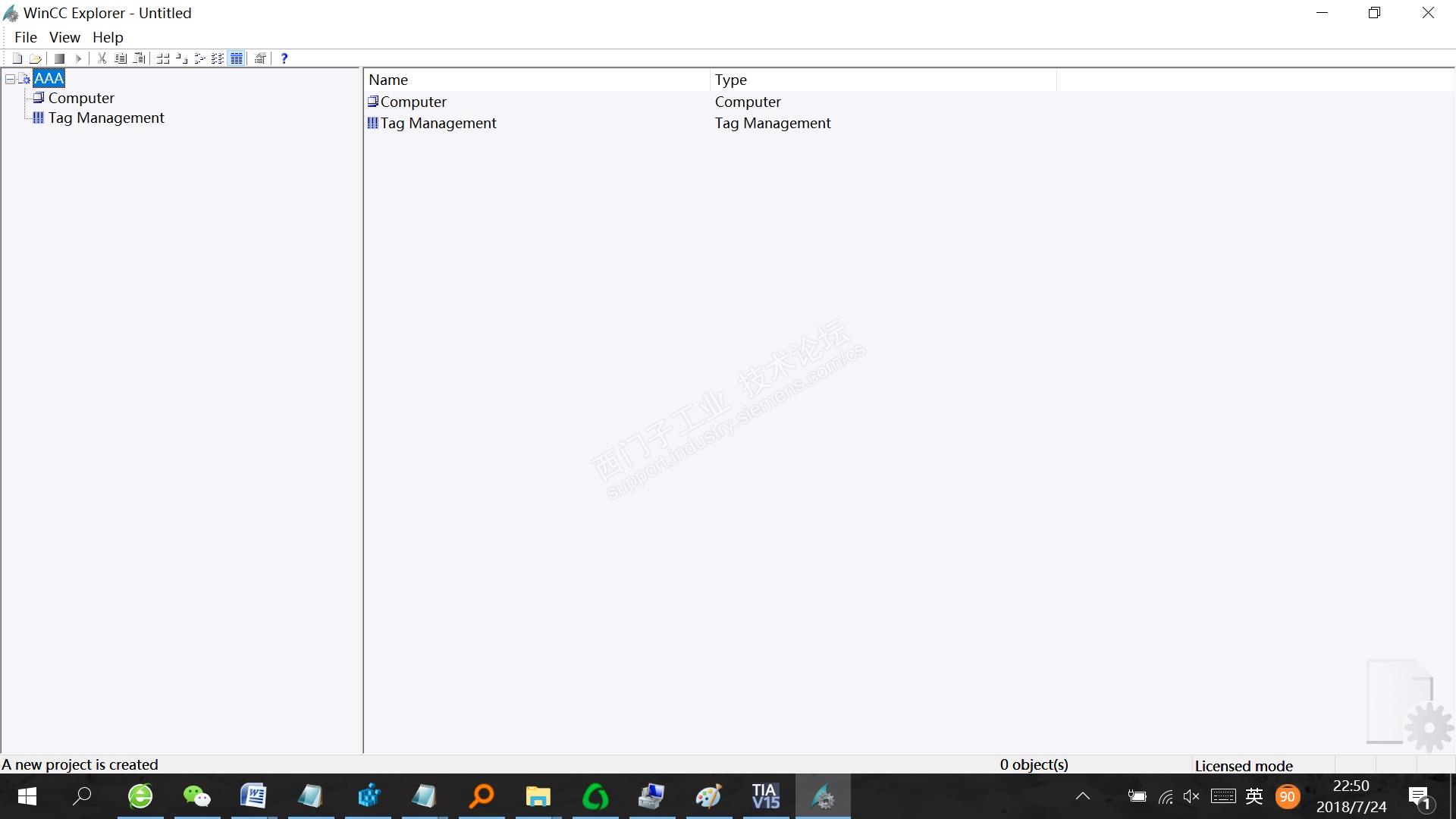The image size is (1456, 819).
Task: Click the Paste toolbar icon
Action: [x=139, y=58]
